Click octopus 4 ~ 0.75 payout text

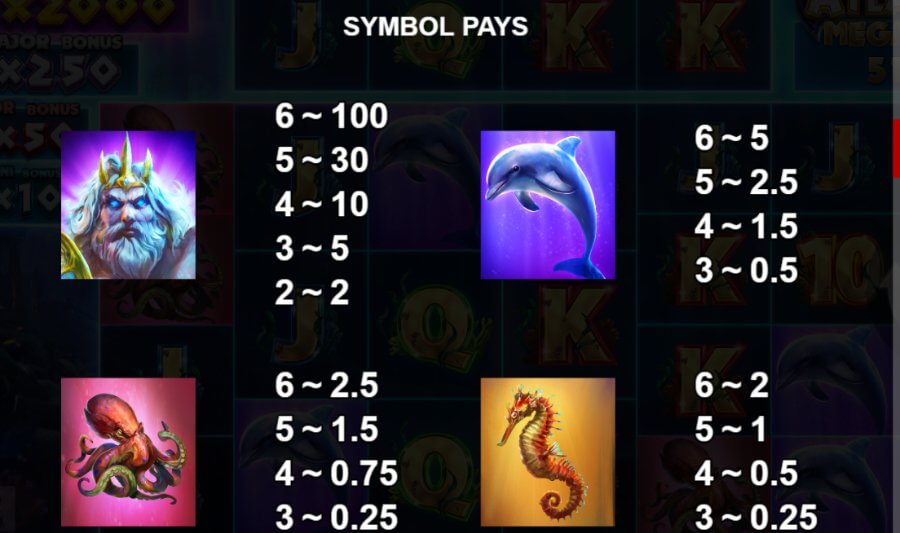(x=336, y=473)
